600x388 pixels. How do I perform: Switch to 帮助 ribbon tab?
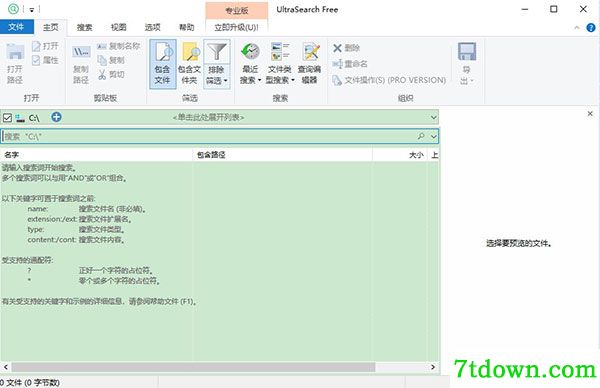[187, 27]
